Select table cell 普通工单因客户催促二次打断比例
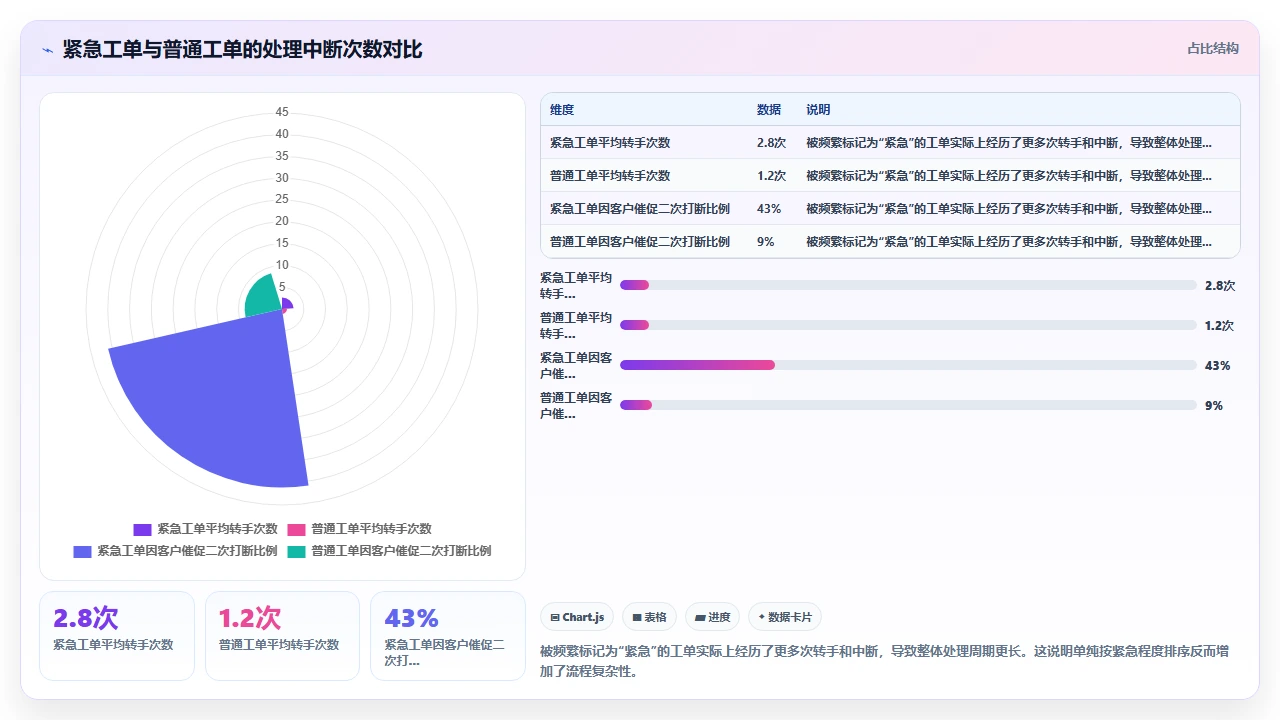Image resolution: width=1280 pixels, height=720 pixels. click(x=640, y=242)
